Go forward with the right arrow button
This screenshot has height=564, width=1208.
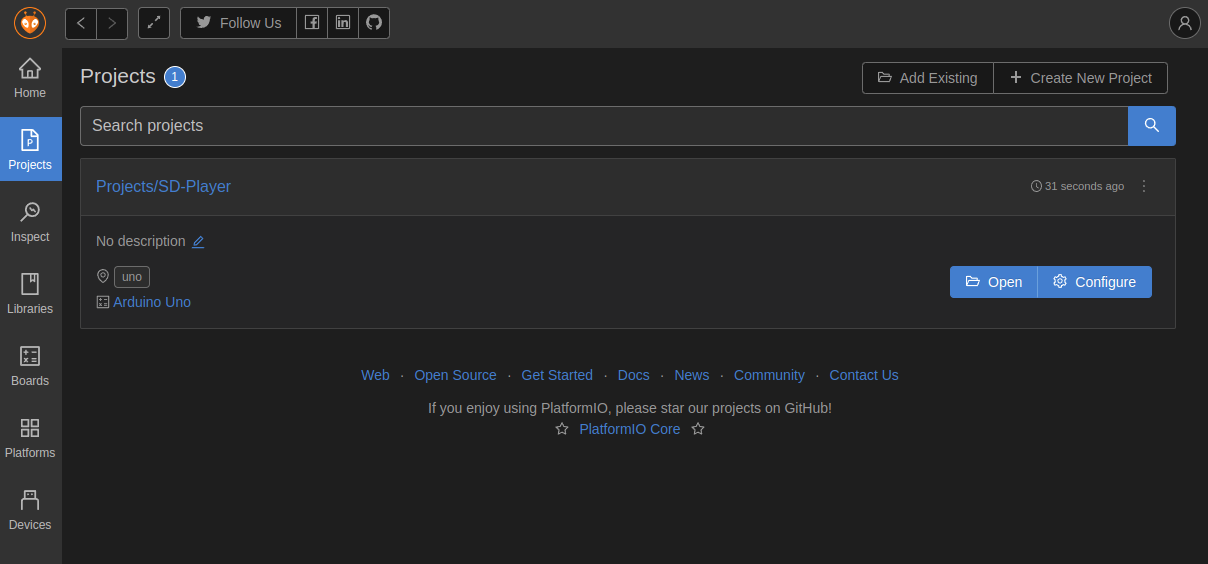(x=112, y=23)
